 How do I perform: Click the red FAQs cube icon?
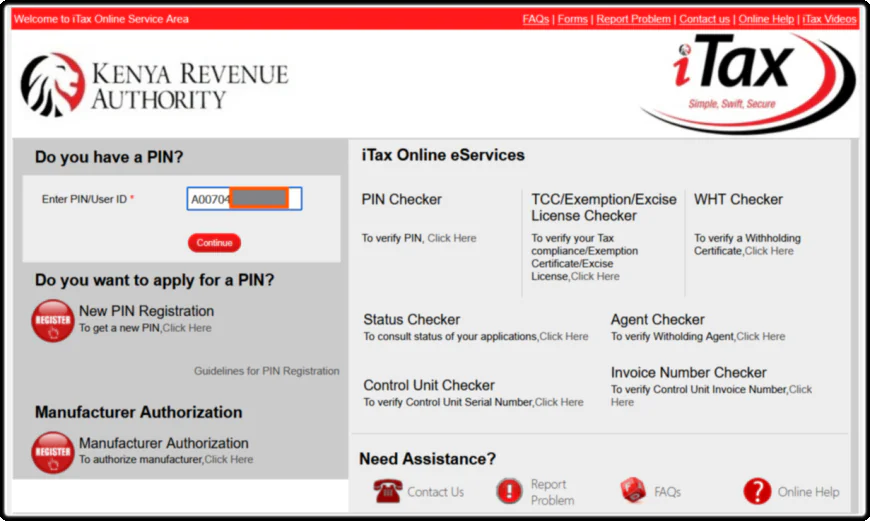point(633,490)
